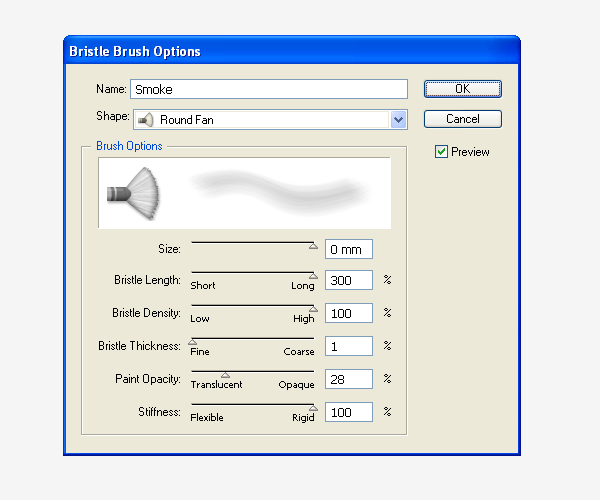
Task: Toggle the Preview checkbox
Action: (x=441, y=151)
